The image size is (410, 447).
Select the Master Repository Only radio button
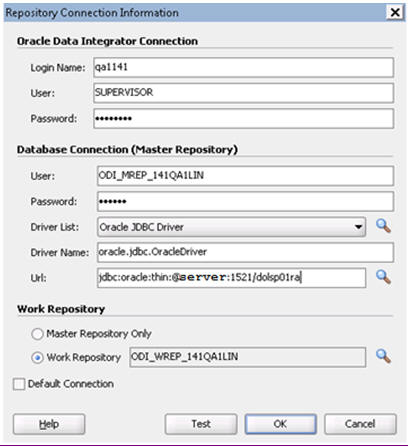(x=37, y=334)
